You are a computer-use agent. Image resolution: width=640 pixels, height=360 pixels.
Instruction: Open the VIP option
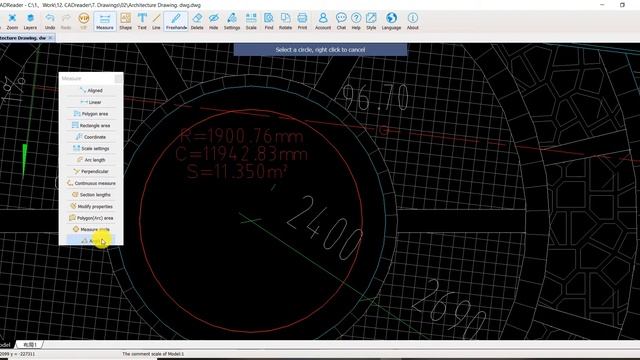tap(83, 21)
